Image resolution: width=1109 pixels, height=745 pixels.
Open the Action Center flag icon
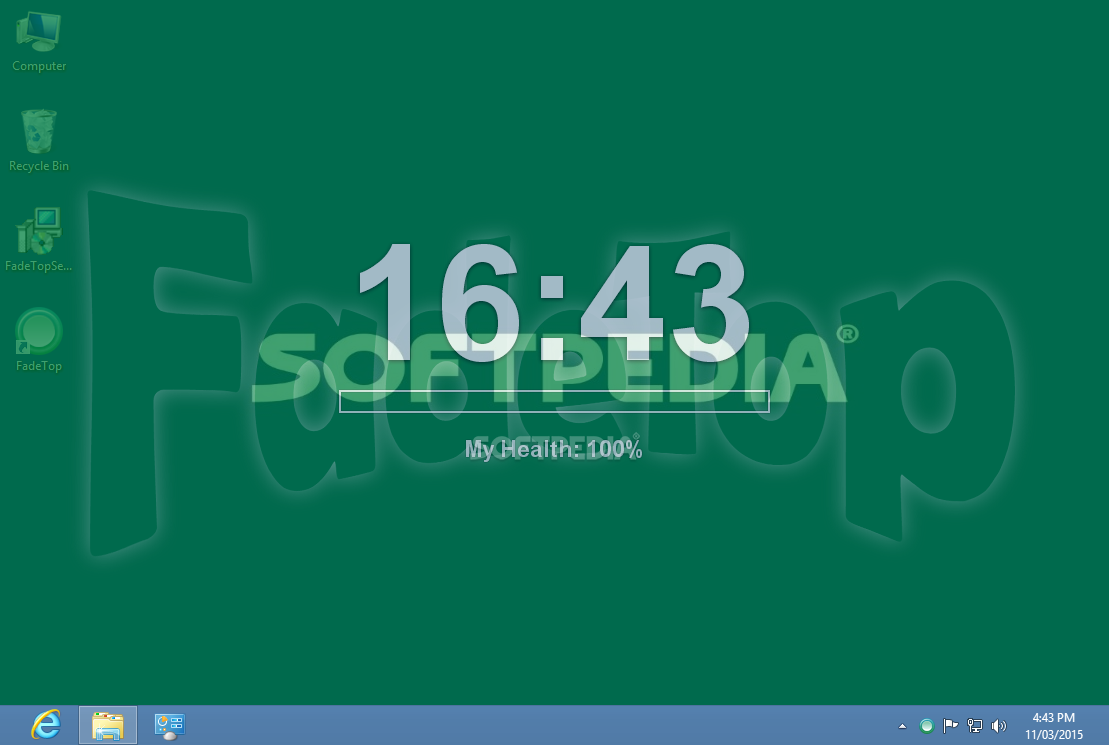click(951, 726)
